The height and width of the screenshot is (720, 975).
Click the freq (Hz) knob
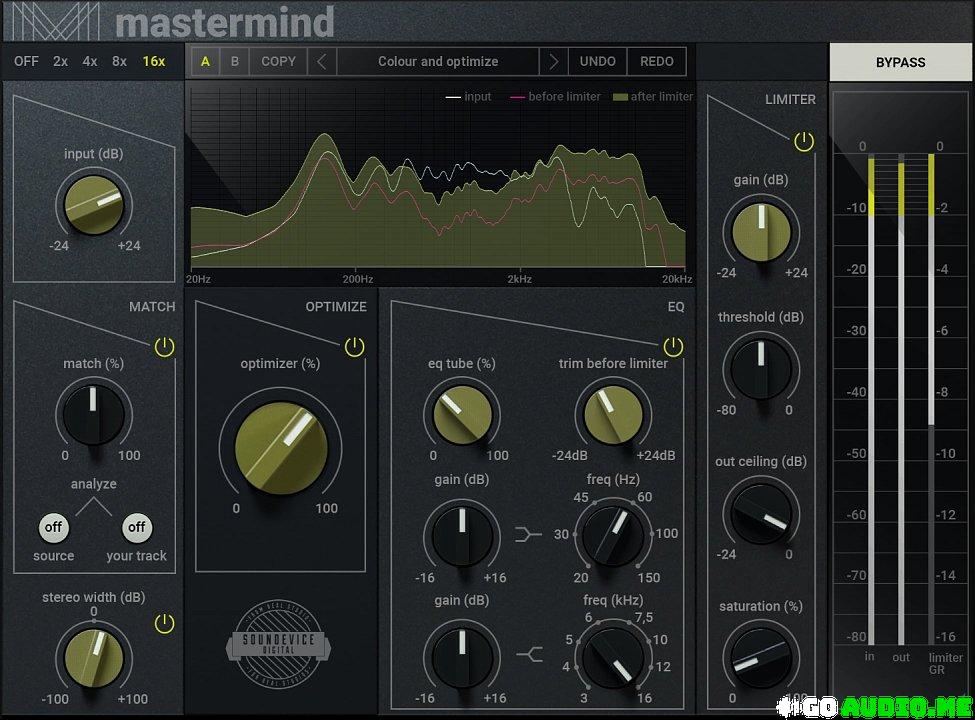click(x=613, y=535)
